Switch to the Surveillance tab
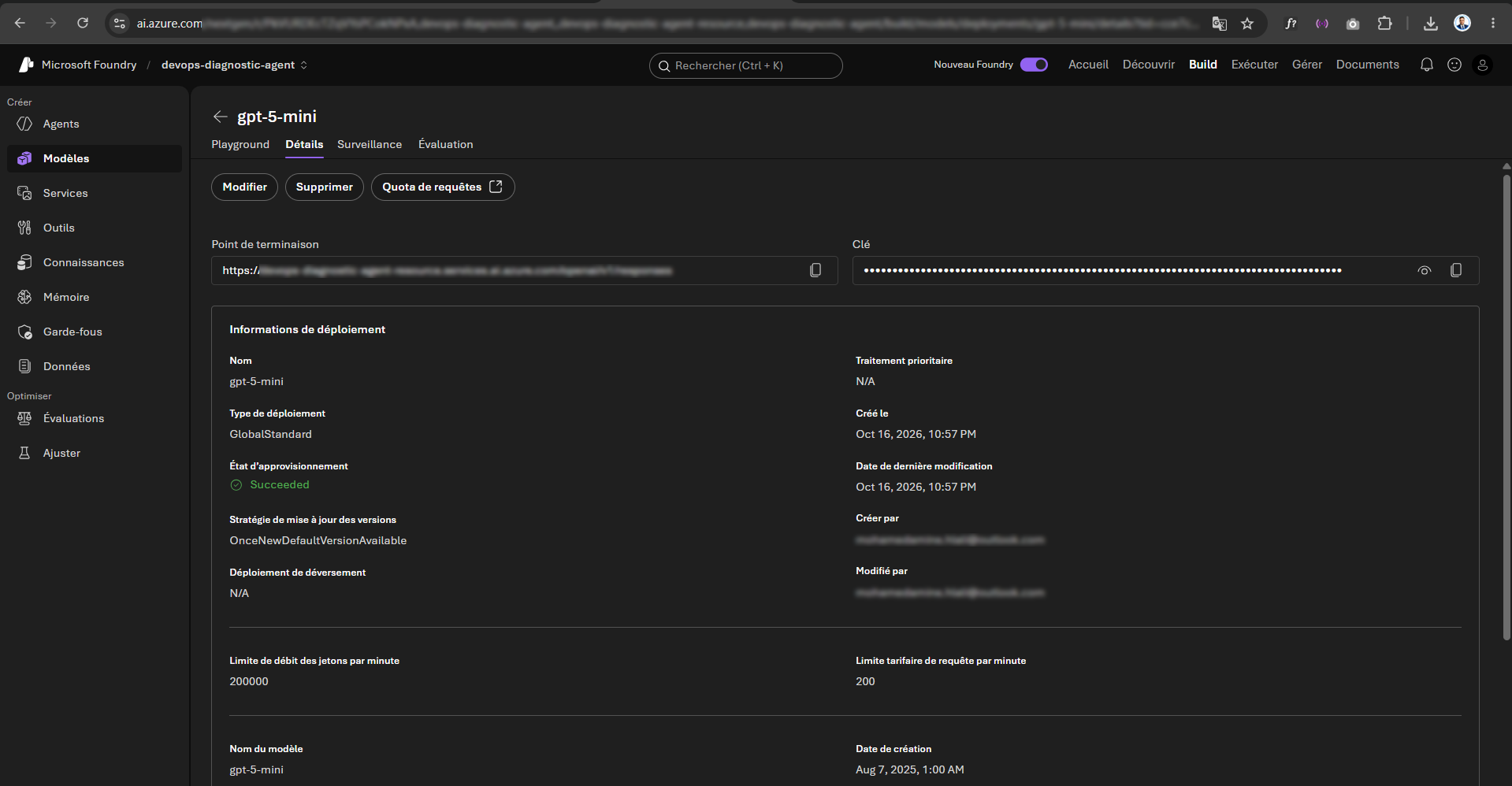This screenshot has width=1512, height=786. (370, 144)
